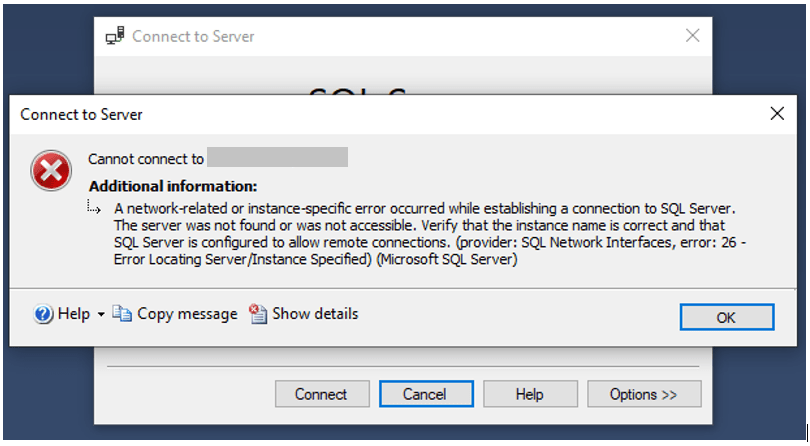Screen dimensions: 810x446
Task: Click the blue Help question mark icon
Action: [x=43, y=314]
